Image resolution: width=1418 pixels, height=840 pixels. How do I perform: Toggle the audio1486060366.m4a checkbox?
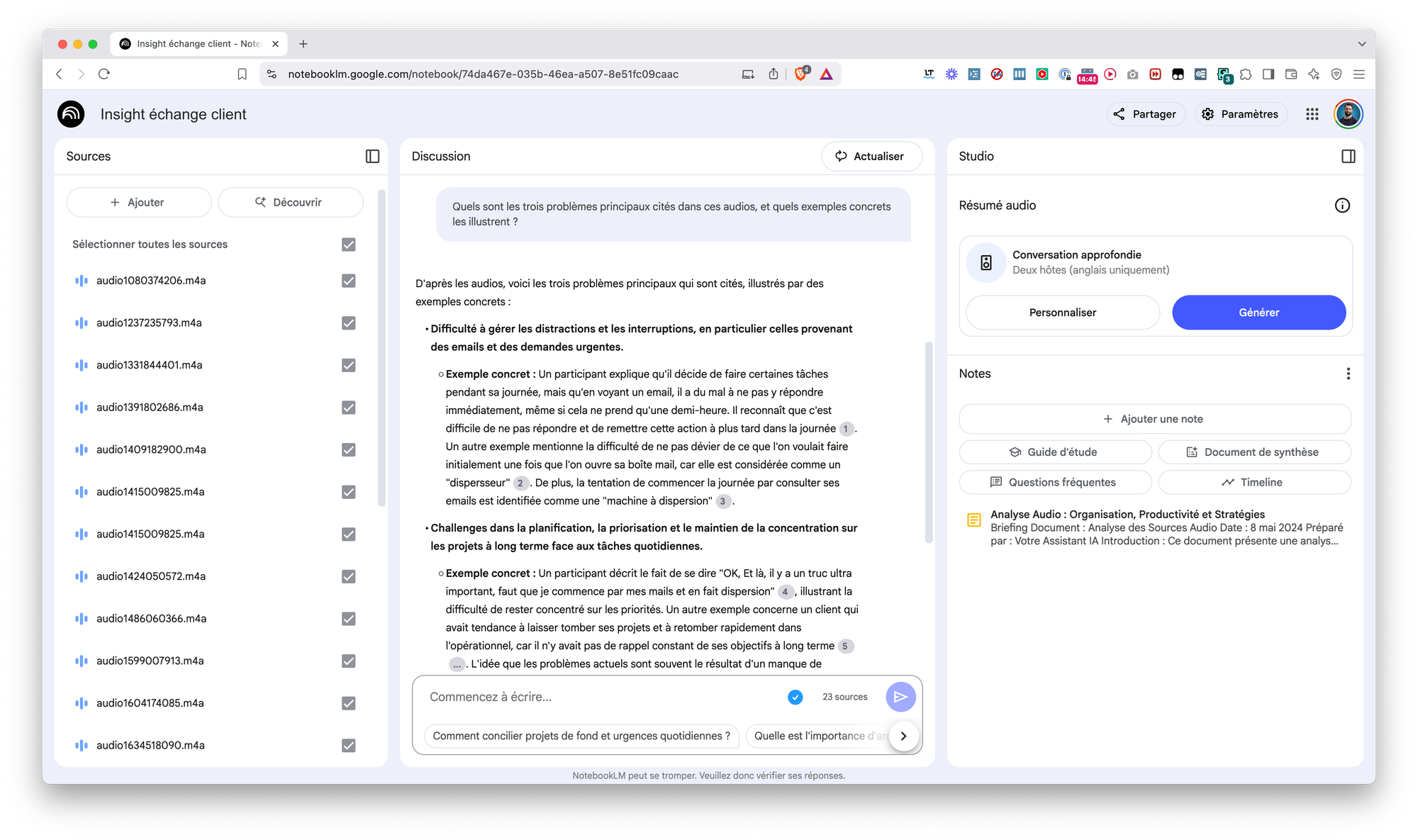(x=348, y=619)
